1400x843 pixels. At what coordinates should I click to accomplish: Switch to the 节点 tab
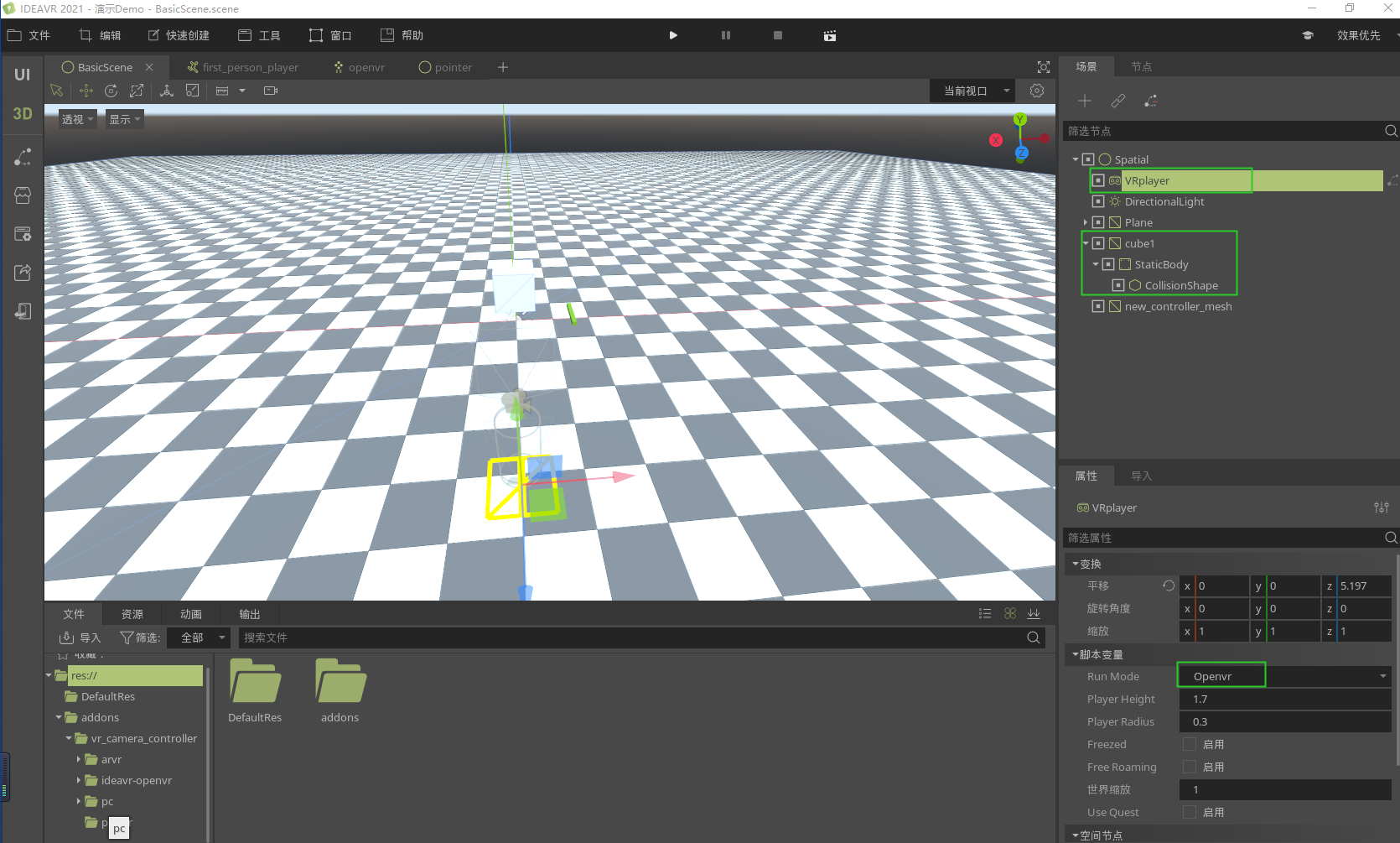[x=1141, y=66]
